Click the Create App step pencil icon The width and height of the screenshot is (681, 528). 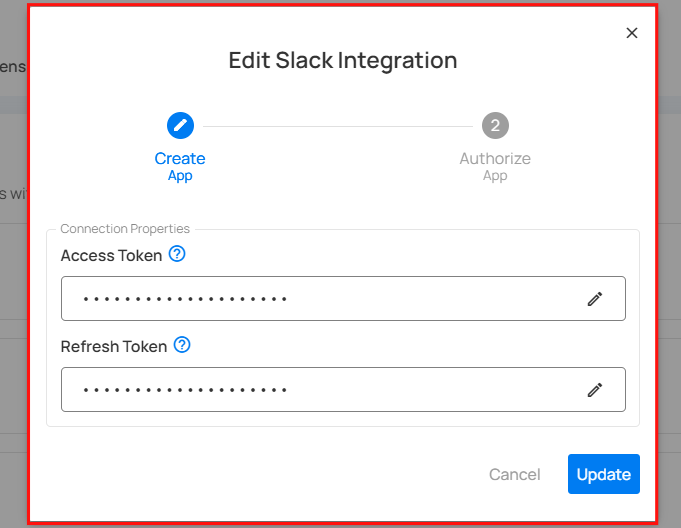[180, 125]
